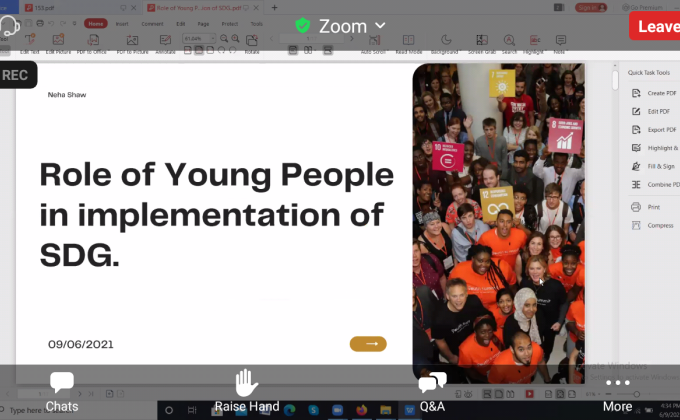Open the Comment ribbon tab
This screenshot has width=680, height=420.
pyautogui.click(x=152, y=23)
